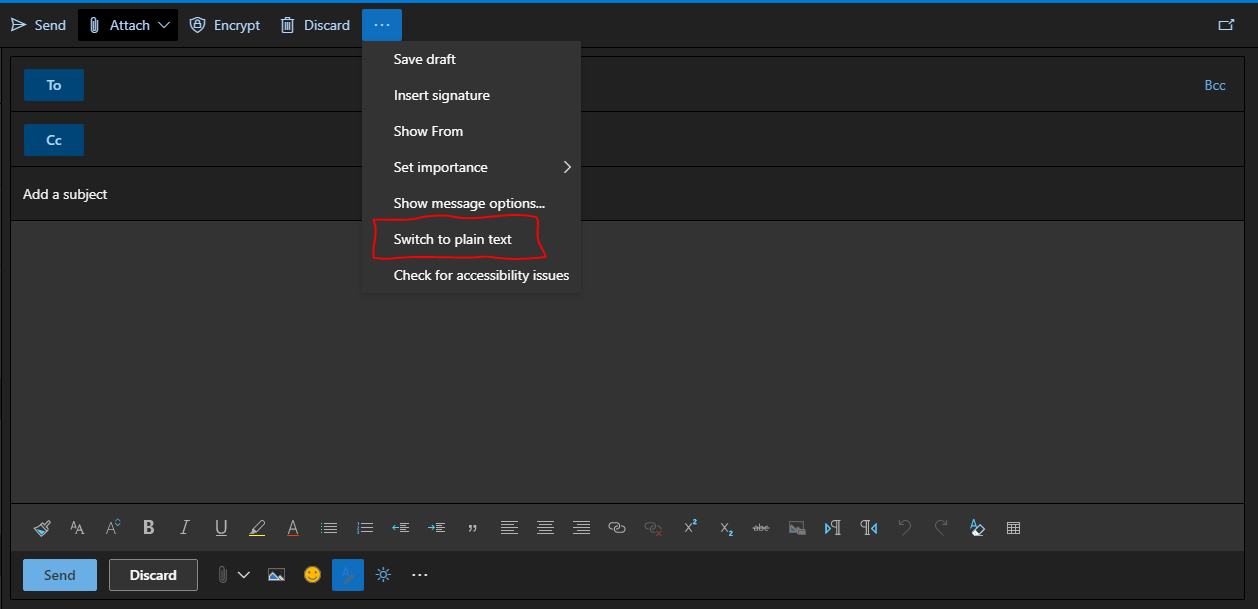The image size is (1258, 609).
Task: Toggle strikethrough formatting
Action: click(x=761, y=528)
